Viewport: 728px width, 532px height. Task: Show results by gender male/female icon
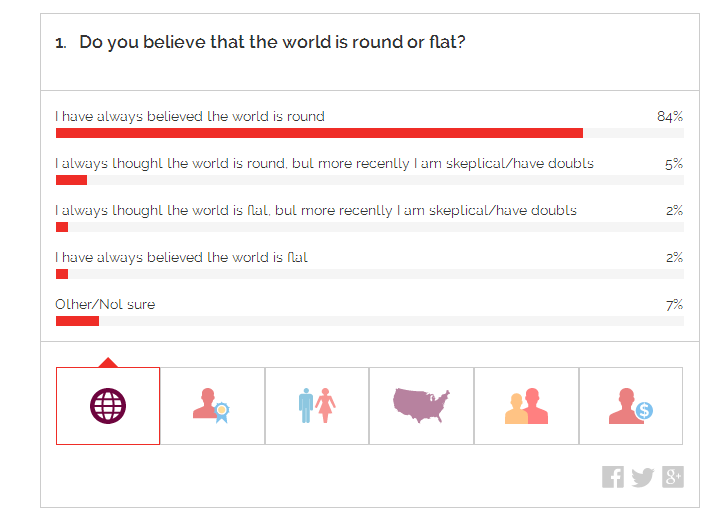(x=316, y=405)
